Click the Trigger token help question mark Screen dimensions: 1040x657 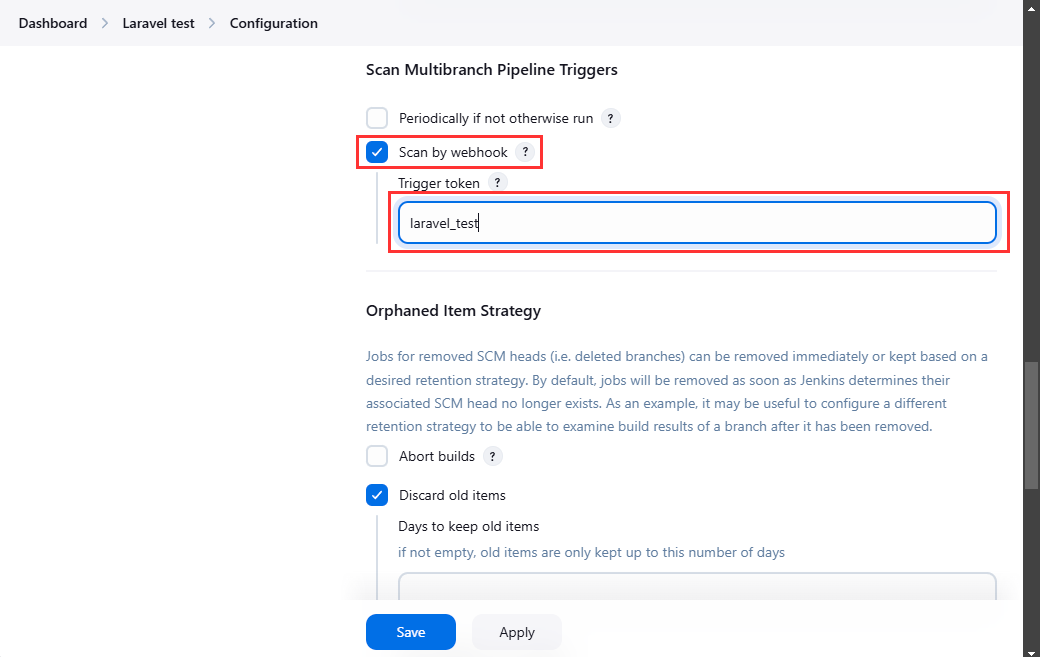(497, 182)
